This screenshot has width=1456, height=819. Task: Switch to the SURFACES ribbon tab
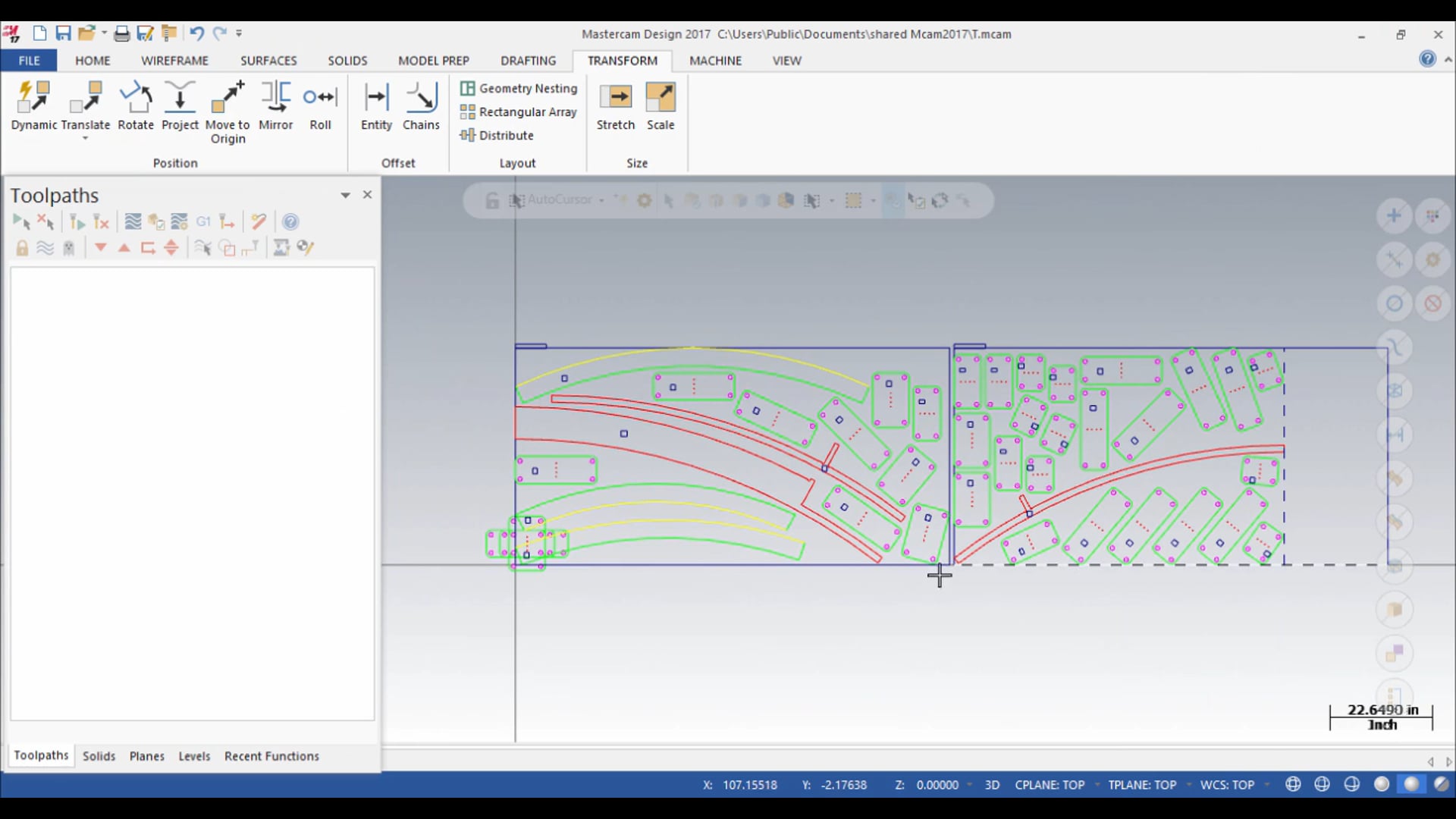[268, 60]
